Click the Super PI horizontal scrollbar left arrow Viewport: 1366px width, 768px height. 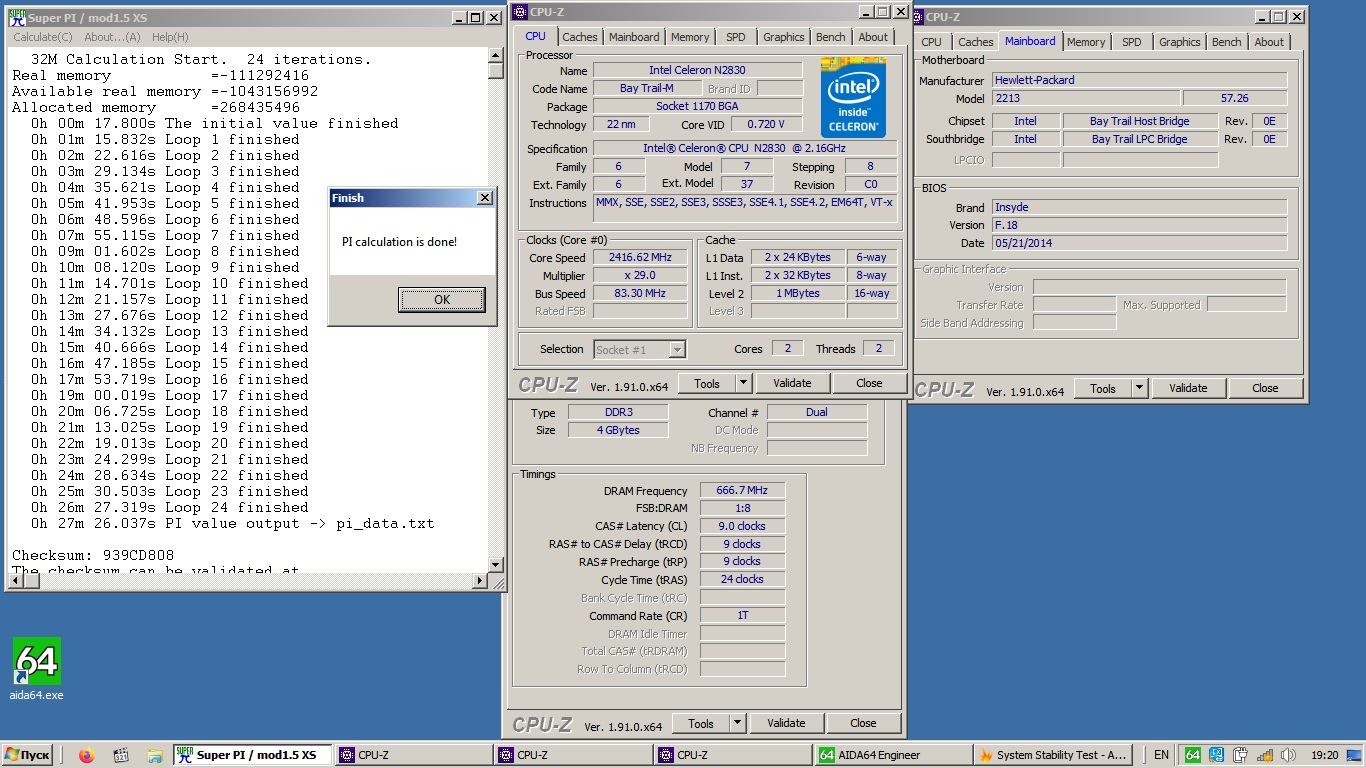click(16, 581)
